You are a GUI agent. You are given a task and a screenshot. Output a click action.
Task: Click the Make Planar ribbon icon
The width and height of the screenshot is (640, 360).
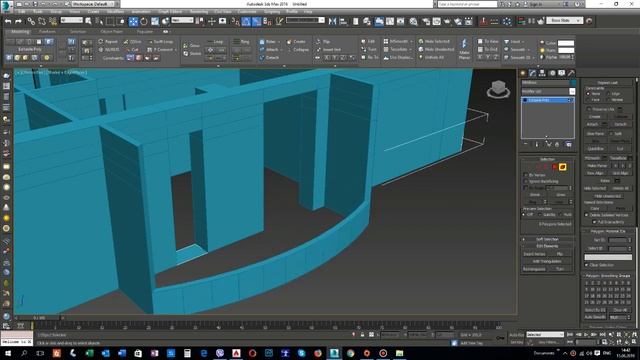(464, 49)
